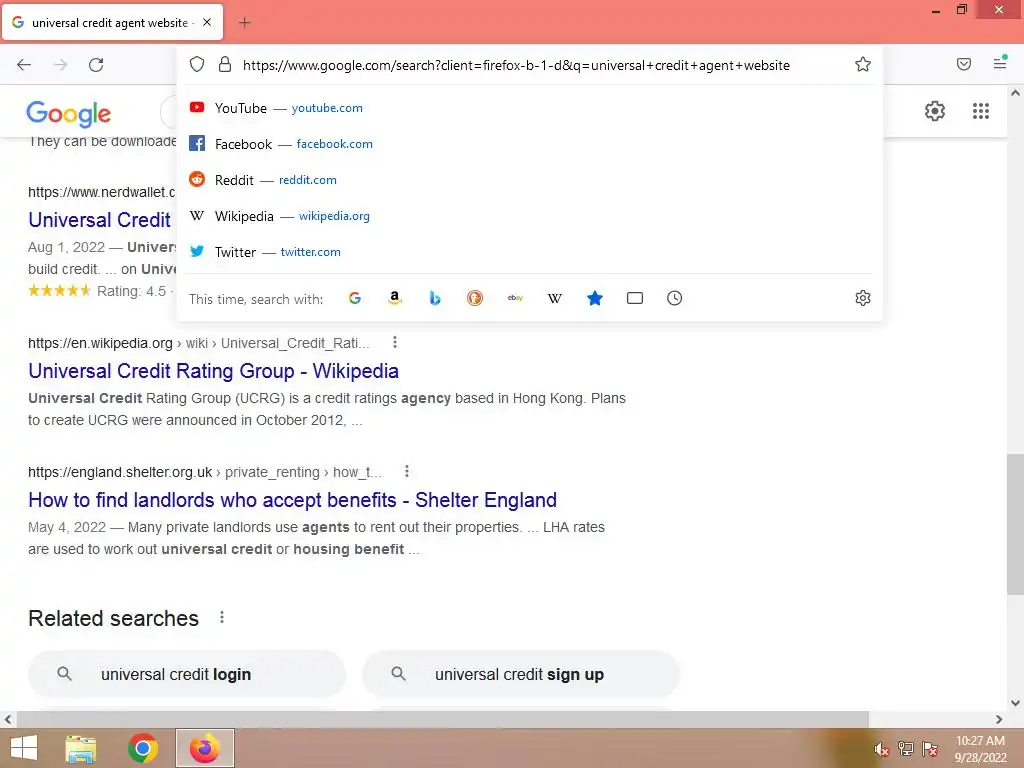
Task: Select related search universal credit login
Action: [x=187, y=674]
